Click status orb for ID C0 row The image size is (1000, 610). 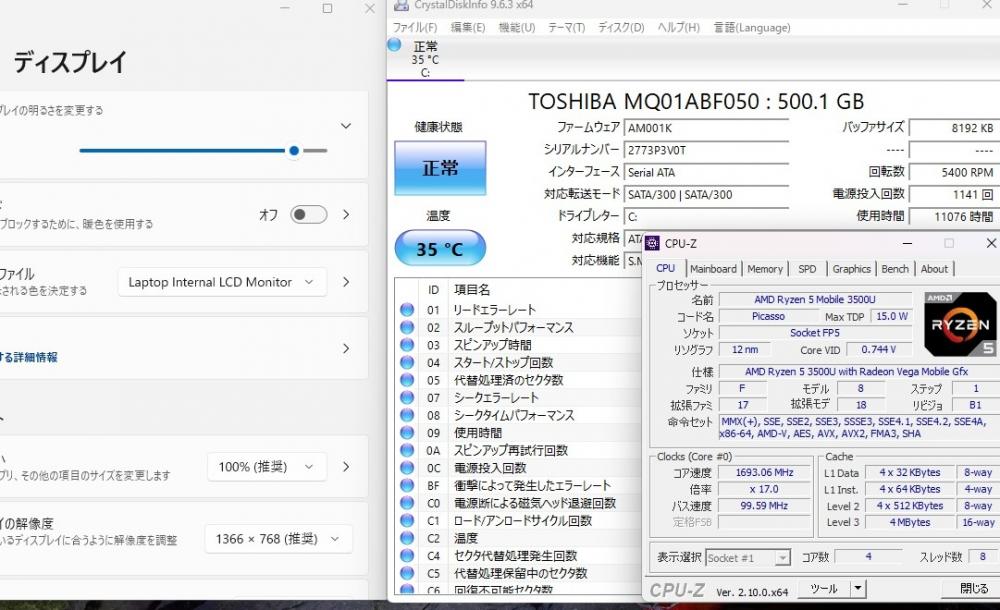point(407,503)
